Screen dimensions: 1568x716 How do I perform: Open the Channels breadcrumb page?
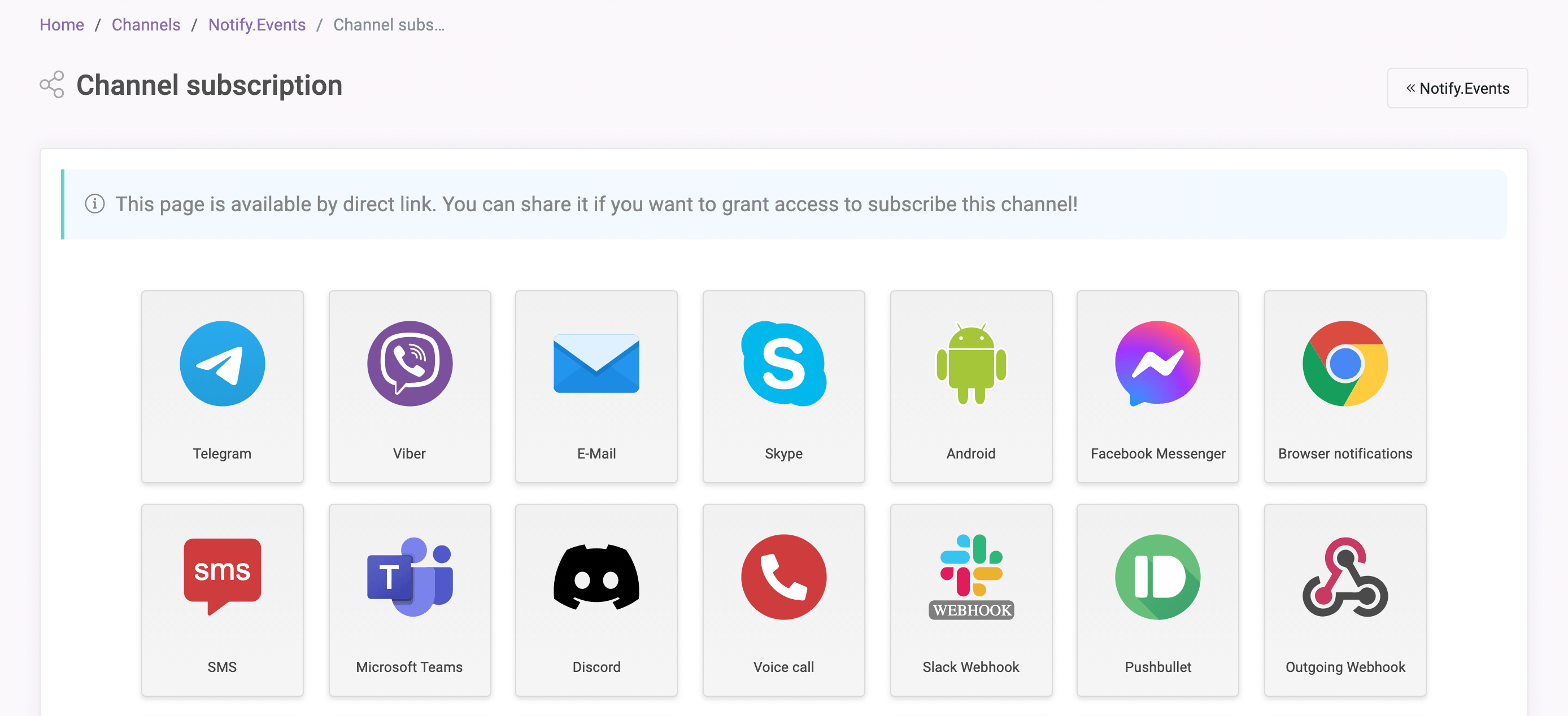[x=145, y=24]
